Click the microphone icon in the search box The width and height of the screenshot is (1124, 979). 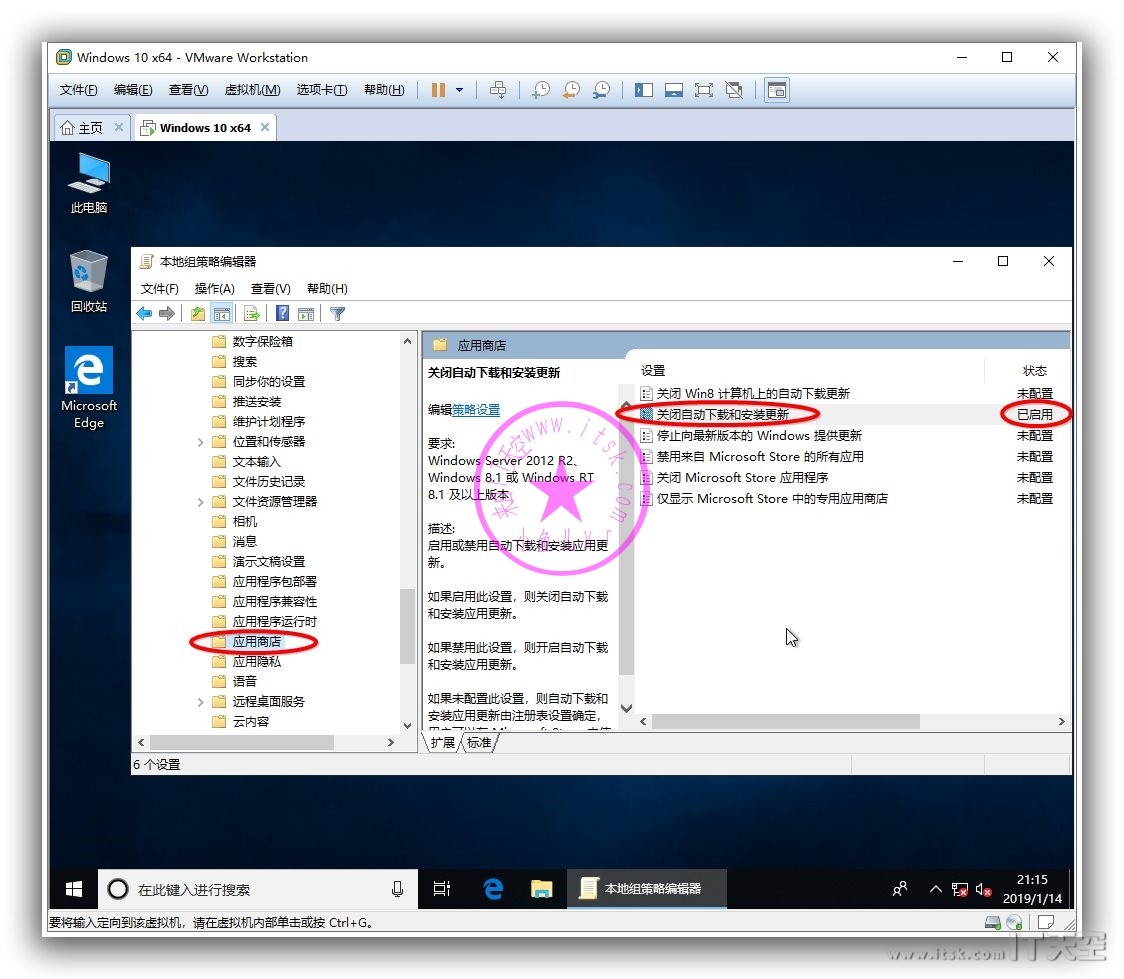[397, 889]
